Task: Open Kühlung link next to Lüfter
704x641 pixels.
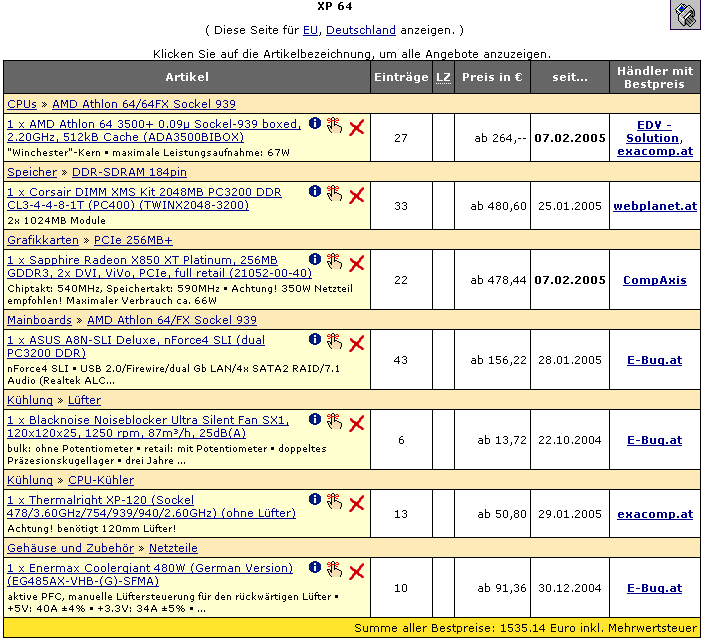Action: 30,400
